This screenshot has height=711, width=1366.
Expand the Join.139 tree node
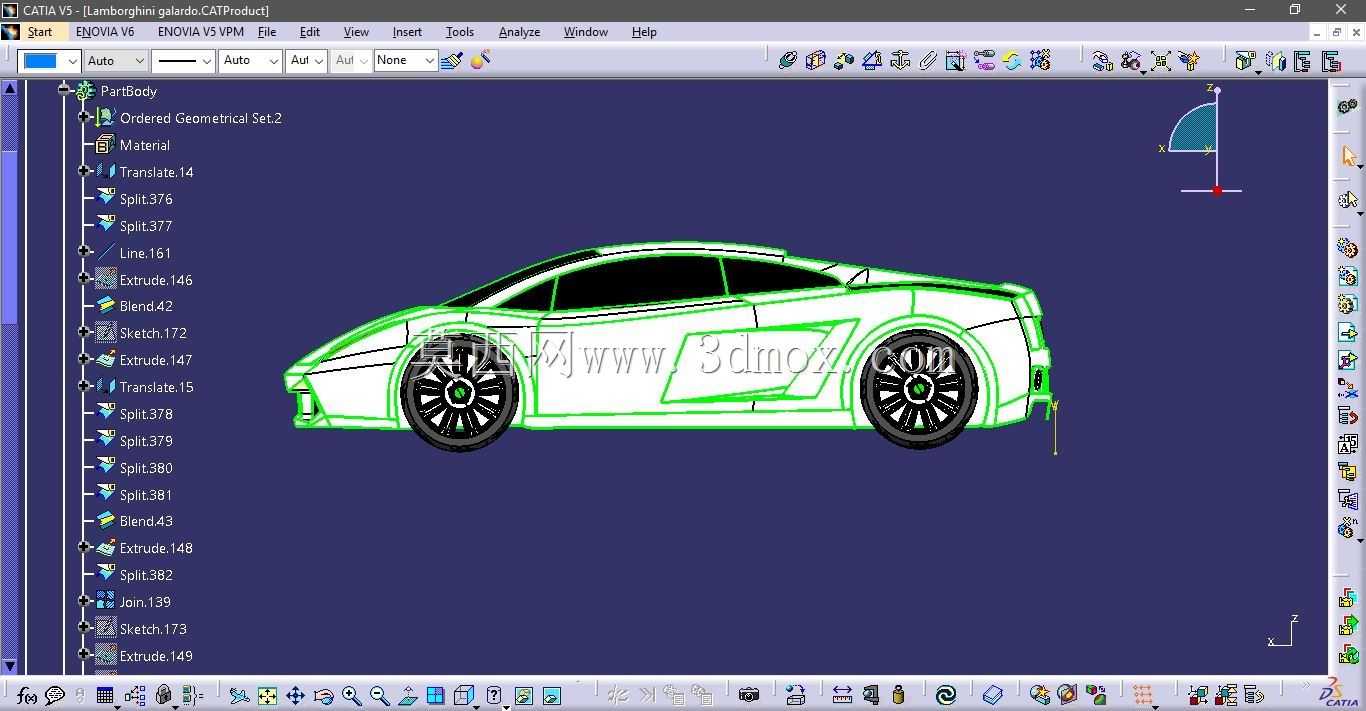[x=85, y=601]
